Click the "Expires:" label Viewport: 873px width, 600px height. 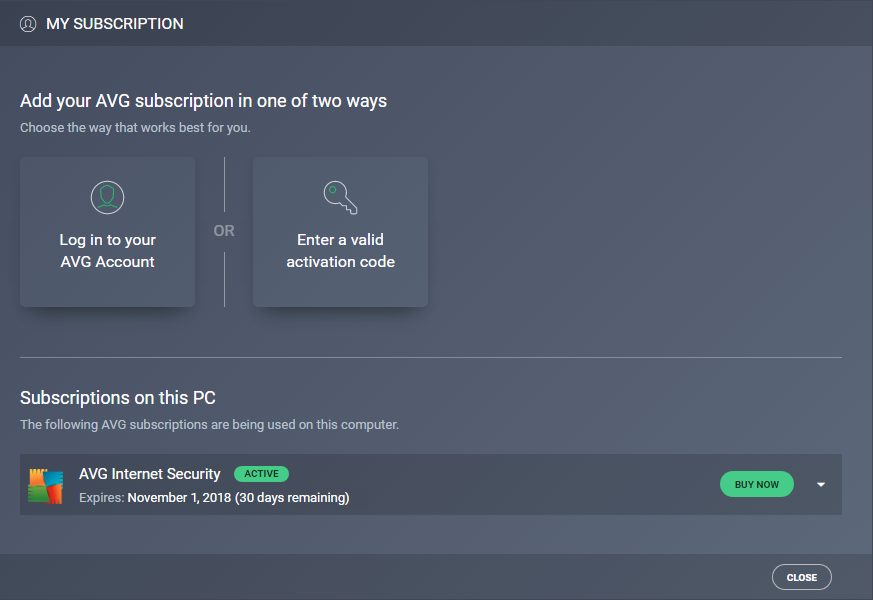[x=102, y=497]
